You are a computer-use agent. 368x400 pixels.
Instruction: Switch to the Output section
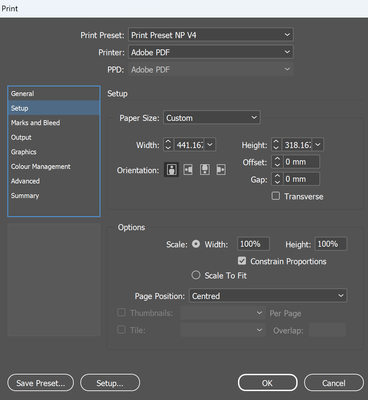pos(54,137)
